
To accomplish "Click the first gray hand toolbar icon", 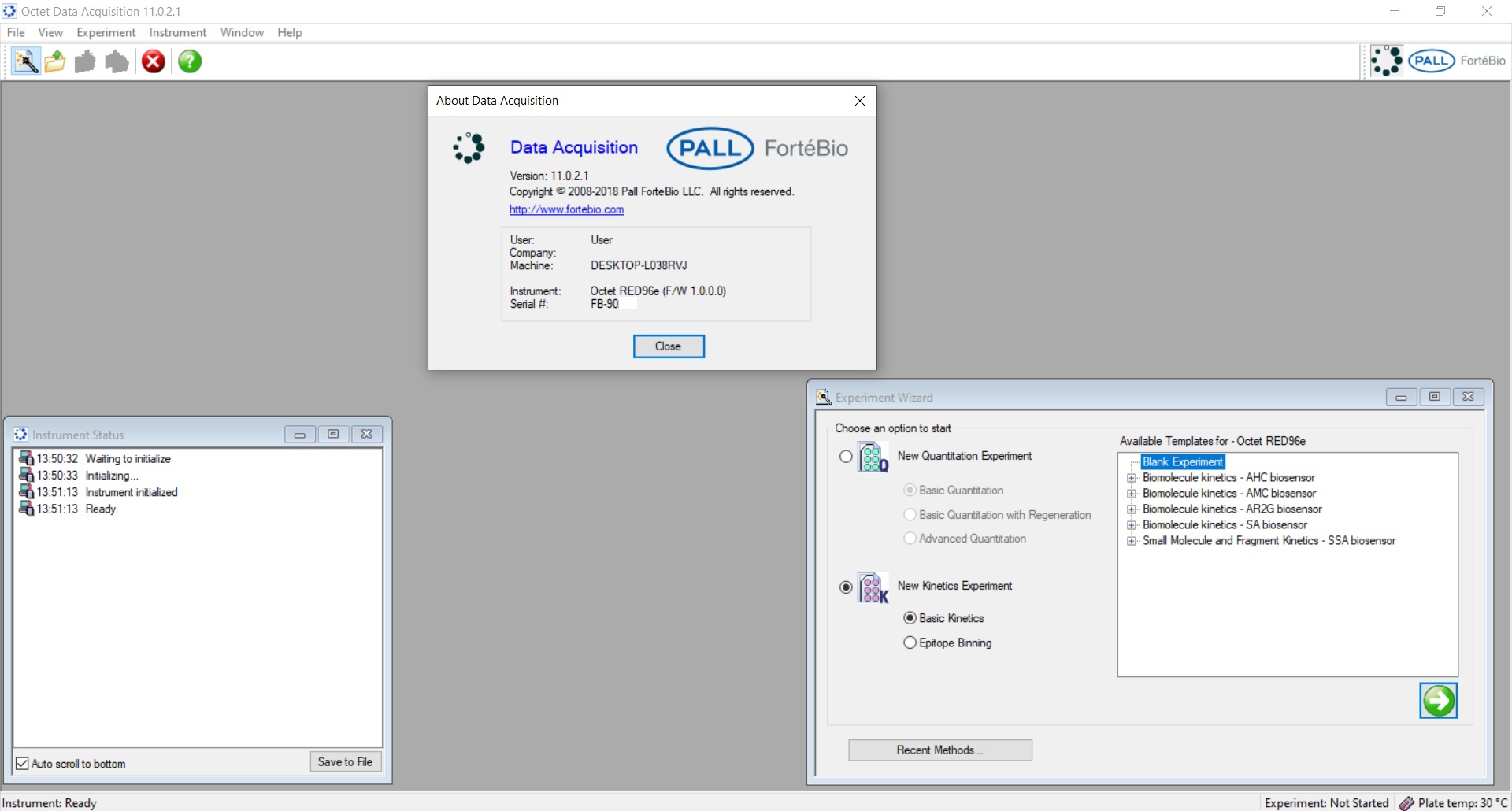I will click(x=85, y=61).
